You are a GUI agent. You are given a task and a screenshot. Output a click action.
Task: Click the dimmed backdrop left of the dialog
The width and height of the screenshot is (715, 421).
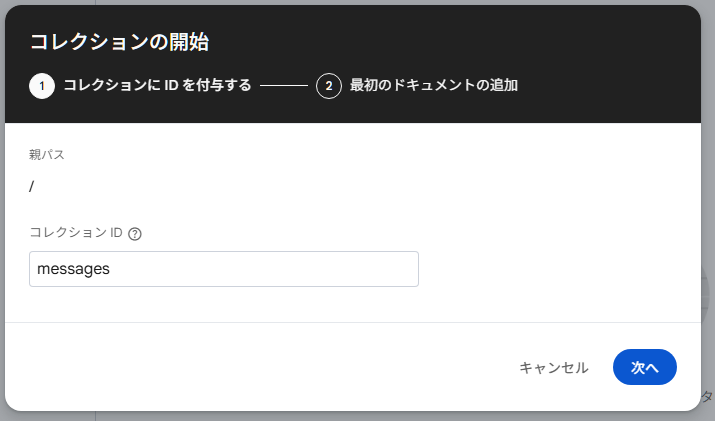(2, 250)
